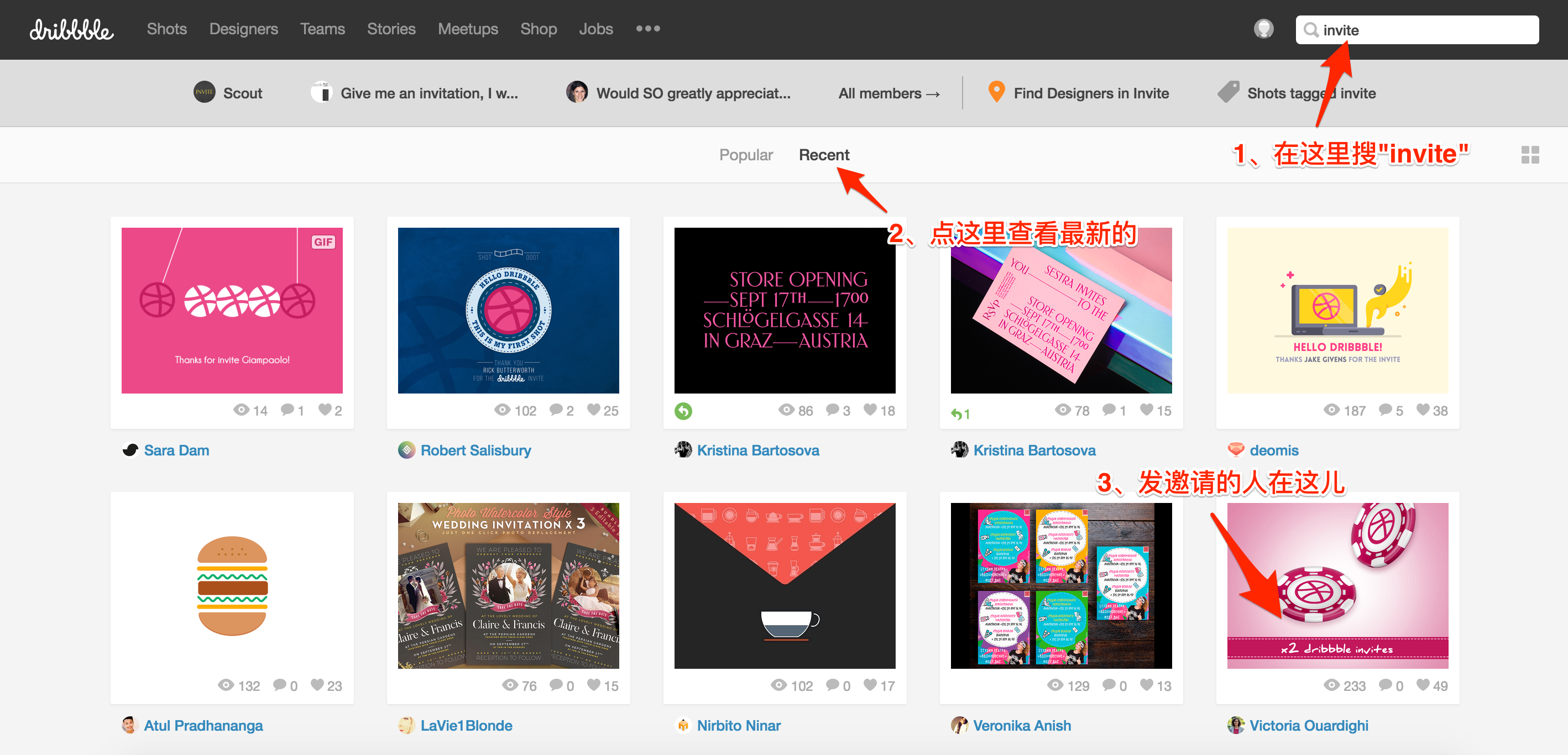1568x755 pixels.
Task: Open Victoria Ouardighi's profile
Action: tap(1309, 725)
